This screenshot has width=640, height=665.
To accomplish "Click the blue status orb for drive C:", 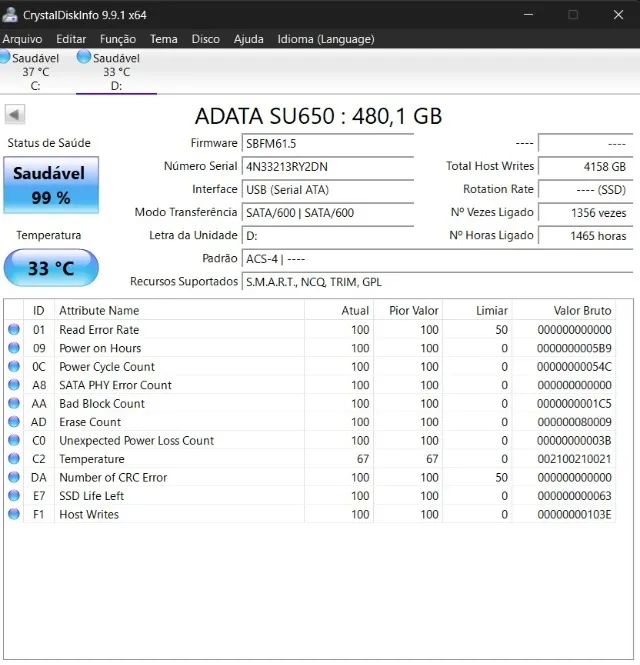I will (5, 57).
